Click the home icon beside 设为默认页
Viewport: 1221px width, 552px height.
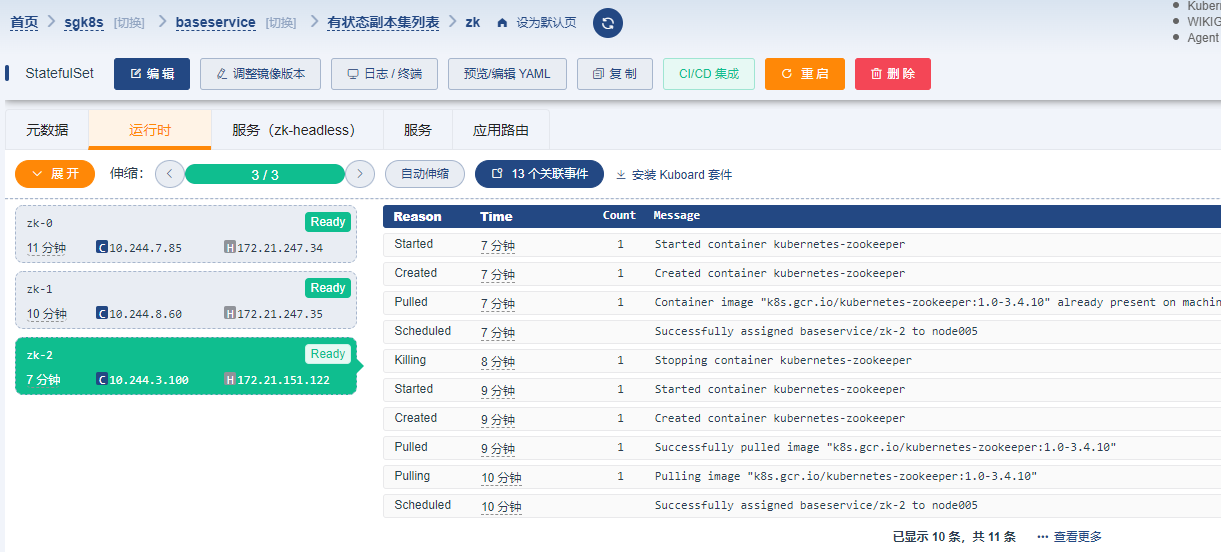point(502,23)
